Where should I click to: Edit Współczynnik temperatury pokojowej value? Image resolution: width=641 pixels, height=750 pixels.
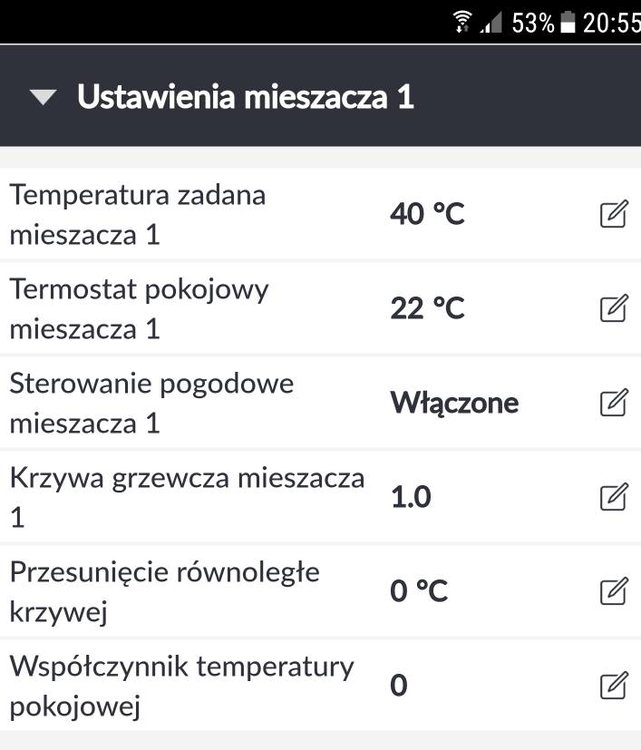click(613, 685)
